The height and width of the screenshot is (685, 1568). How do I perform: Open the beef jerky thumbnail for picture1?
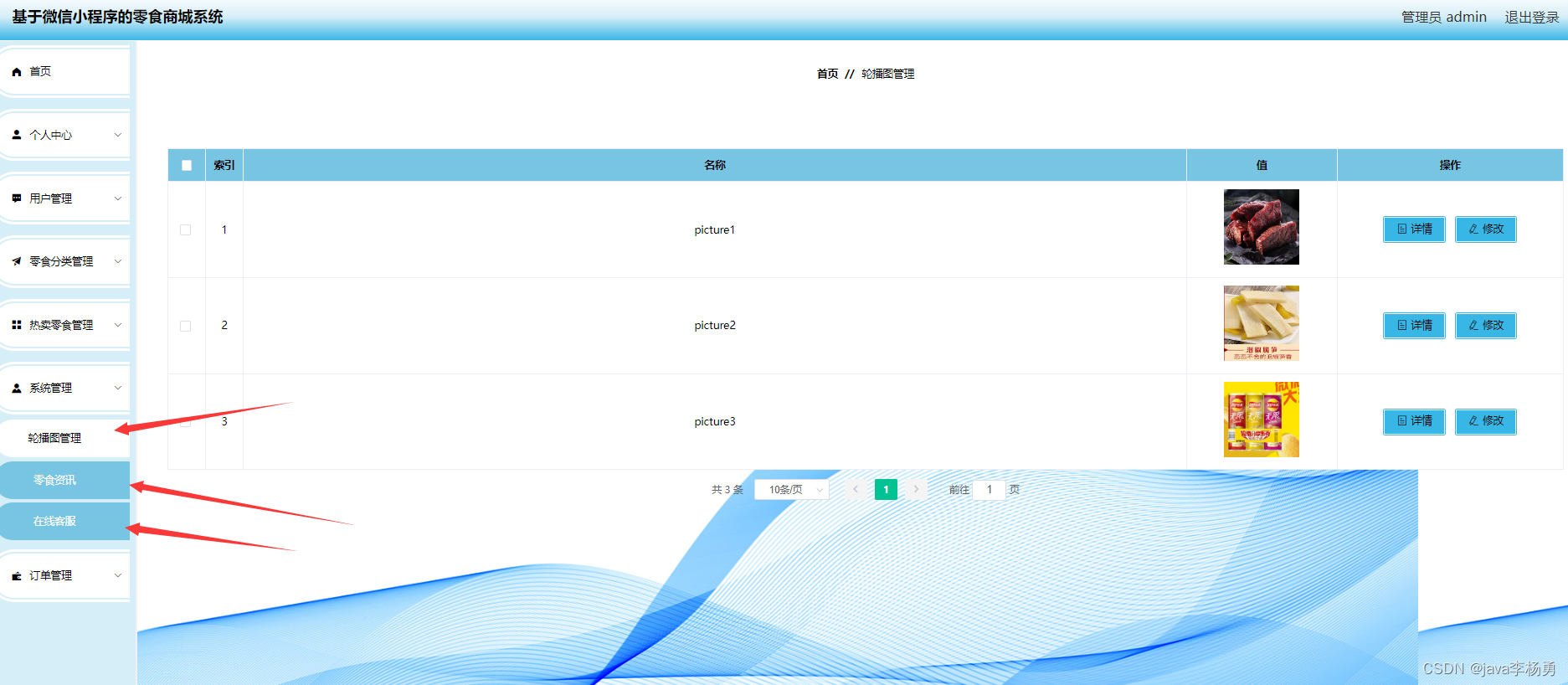point(1261,227)
